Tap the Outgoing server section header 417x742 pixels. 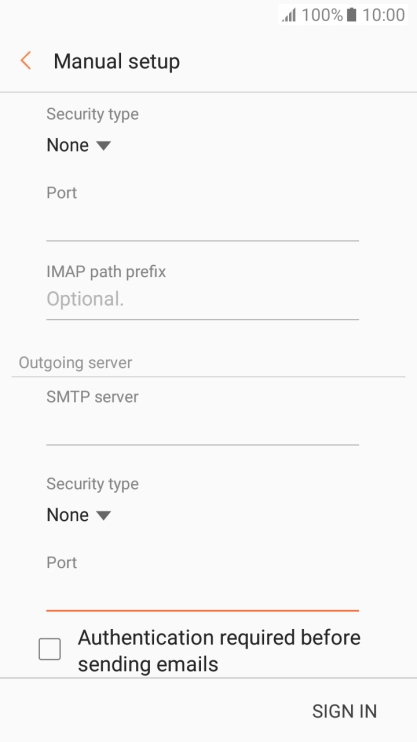[75, 362]
